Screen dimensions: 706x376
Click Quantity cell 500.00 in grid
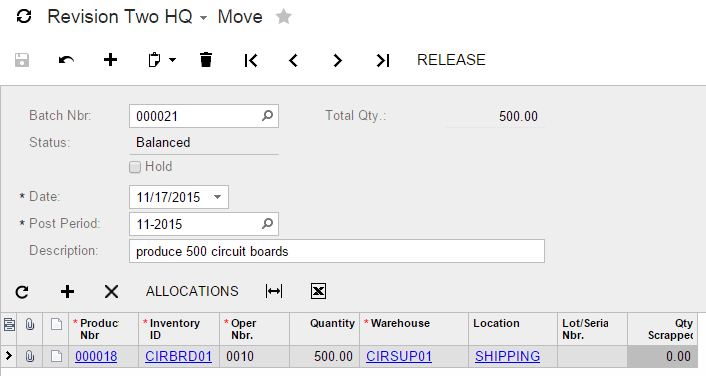click(x=324, y=357)
